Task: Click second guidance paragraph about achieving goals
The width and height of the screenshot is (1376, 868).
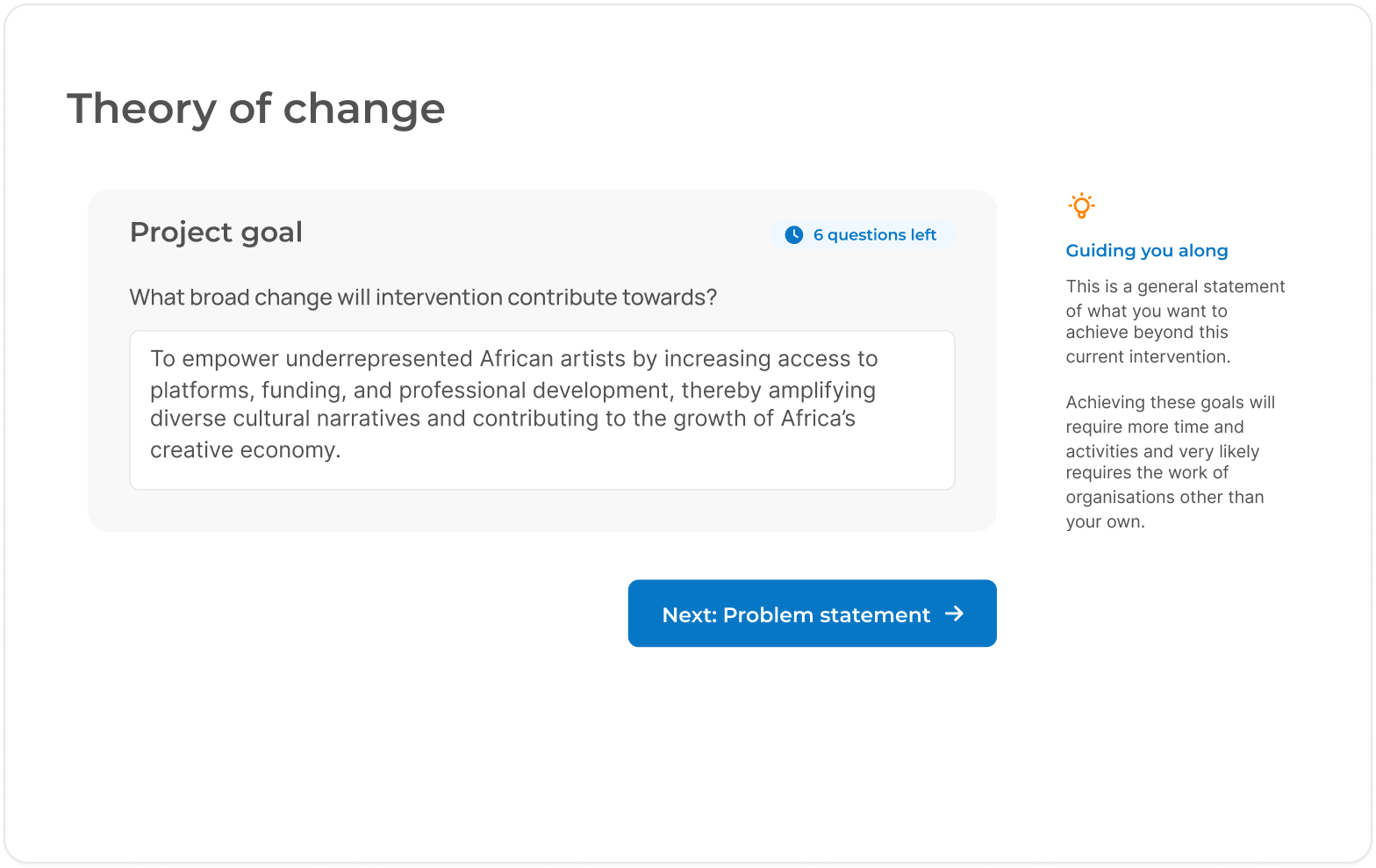Action: (x=1170, y=462)
